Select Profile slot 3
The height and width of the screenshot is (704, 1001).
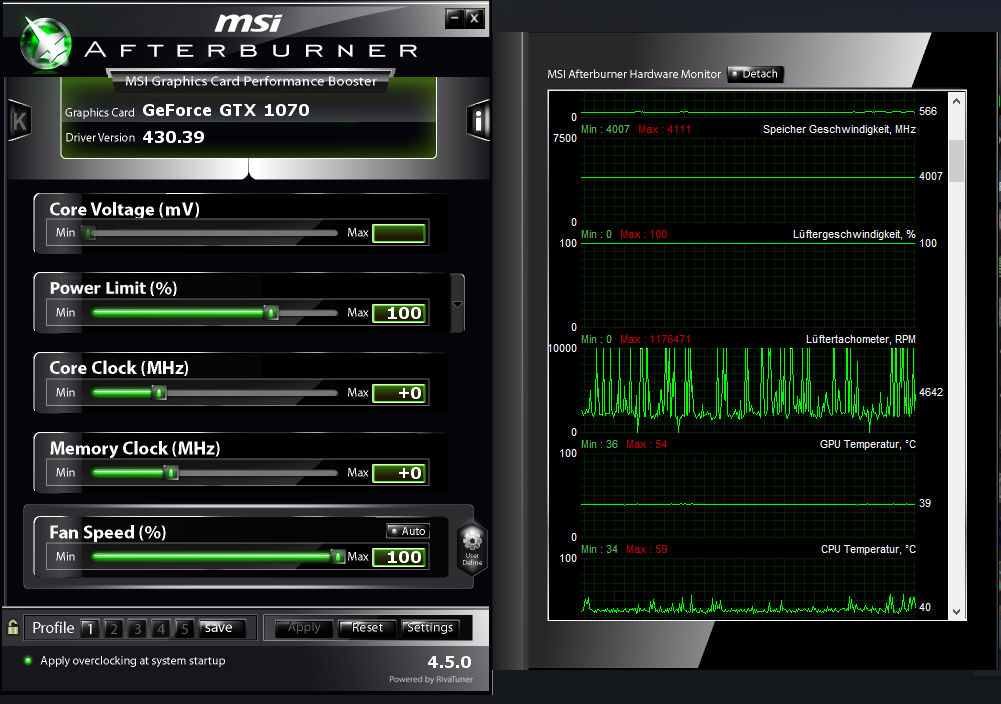(137, 629)
